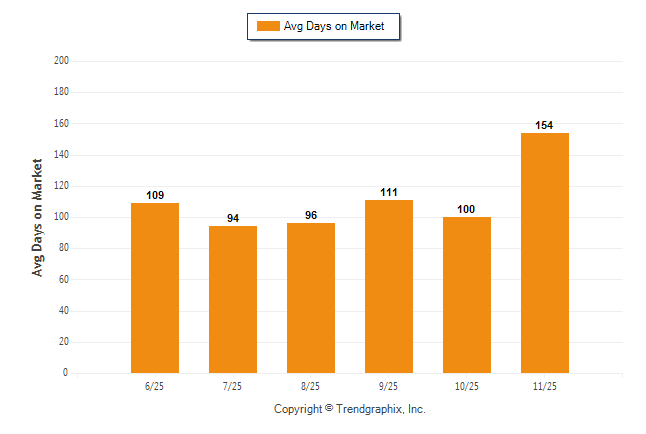Select the tallest bar for 11/25
Image resolution: width=646 pixels, height=434 pixels.
[x=545, y=253]
